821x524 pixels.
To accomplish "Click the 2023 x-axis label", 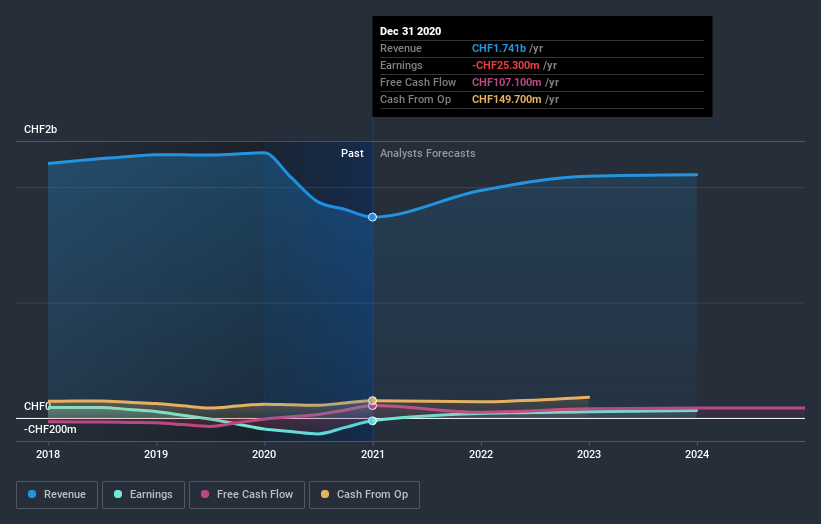I will [589, 454].
